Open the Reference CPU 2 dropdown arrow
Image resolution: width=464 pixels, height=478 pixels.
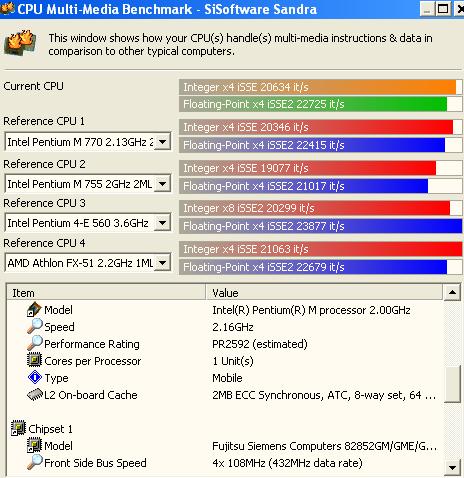162,183
